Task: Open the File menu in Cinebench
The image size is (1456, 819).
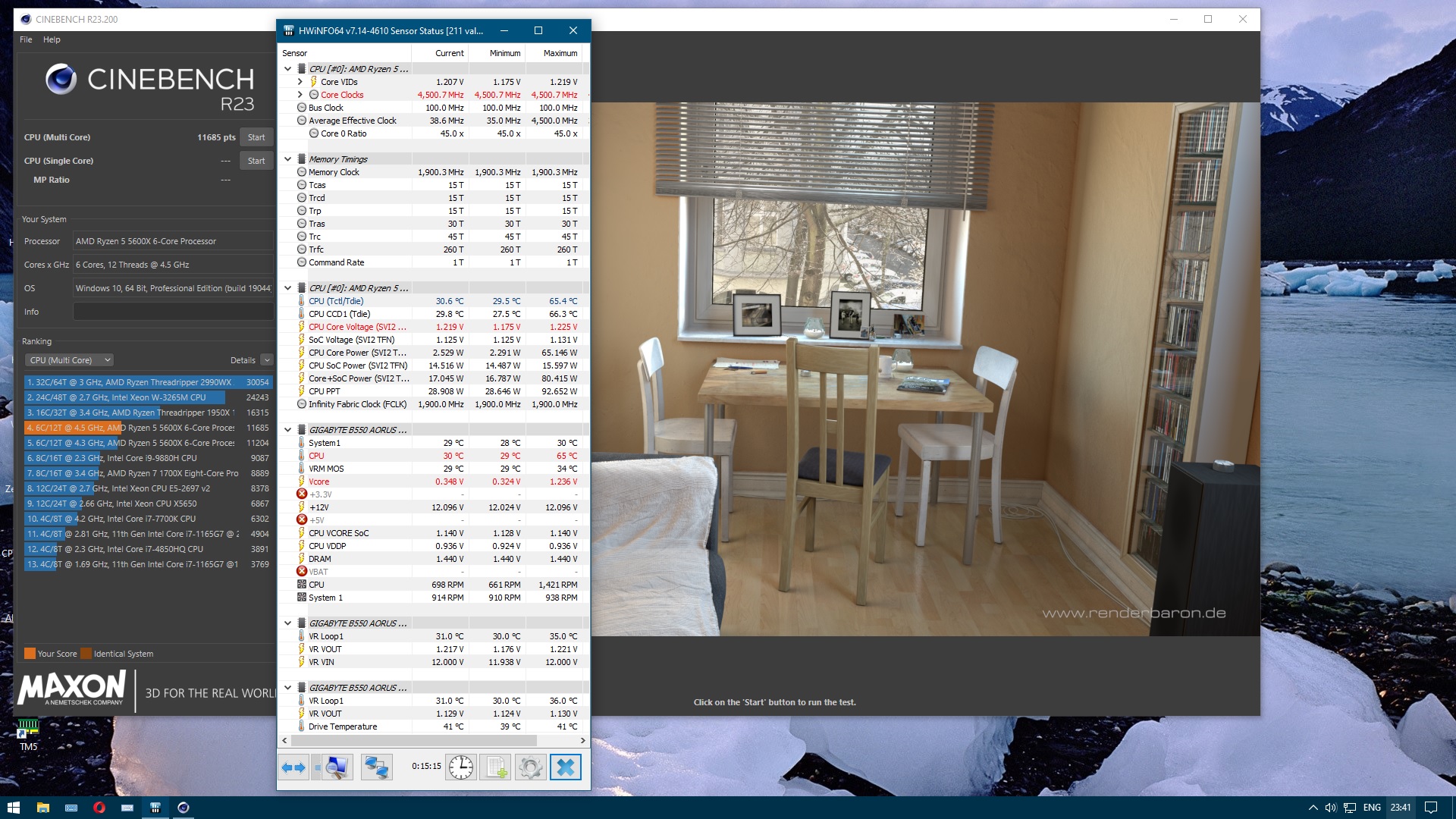Action: 26,39
